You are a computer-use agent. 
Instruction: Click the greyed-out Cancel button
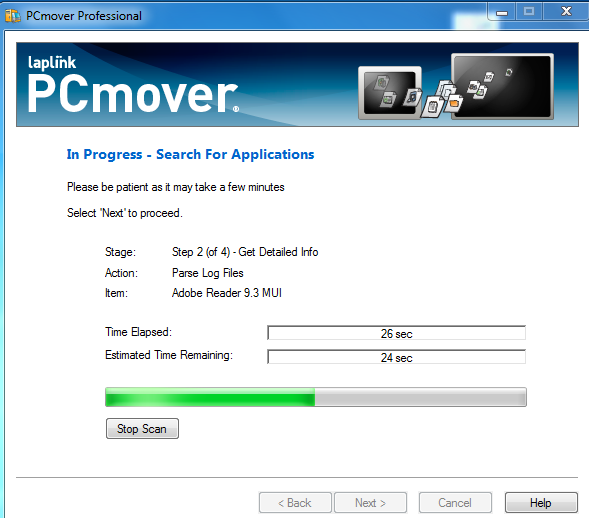[455, 503]
